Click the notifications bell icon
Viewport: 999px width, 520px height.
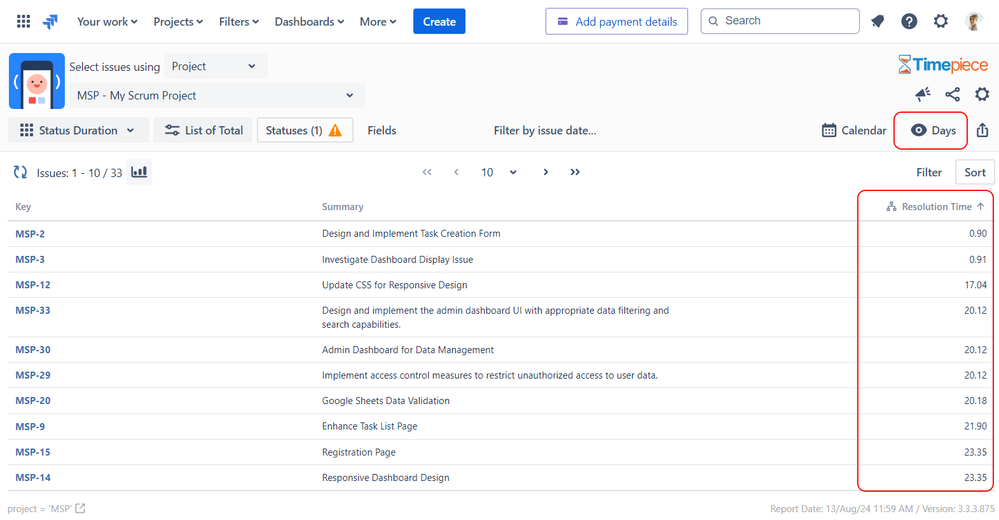878,22
